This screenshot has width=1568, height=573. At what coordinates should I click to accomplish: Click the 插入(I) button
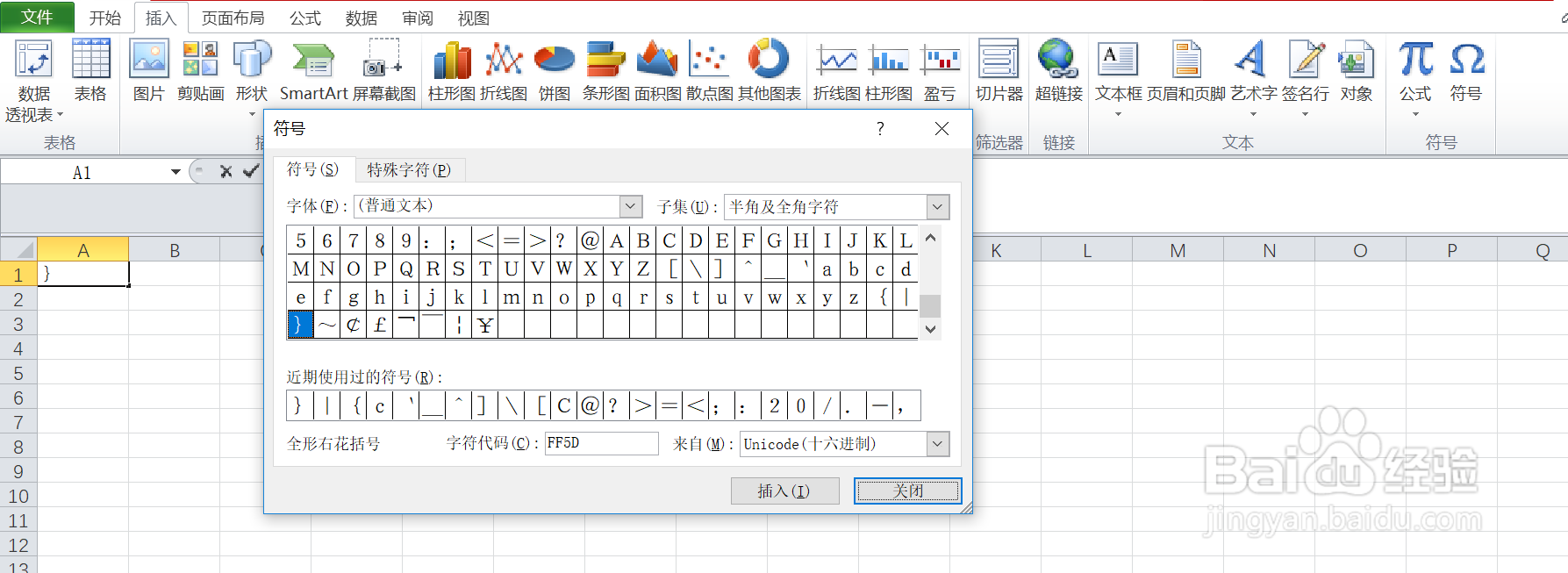(784, 491)
